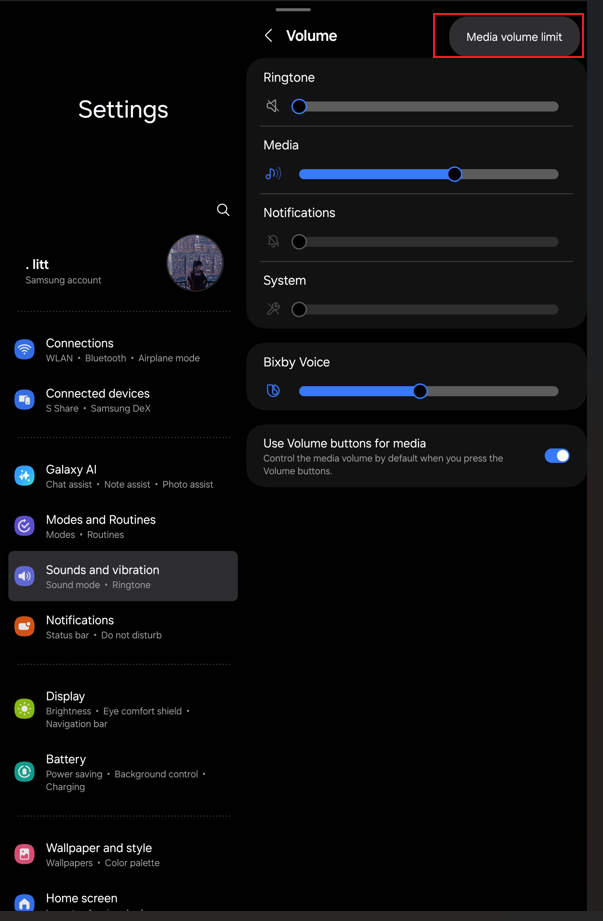Tap the muted ringtone speaker icon
This screenshot has height=921, width=603.
pyautogui.click(x=272, y=106)
